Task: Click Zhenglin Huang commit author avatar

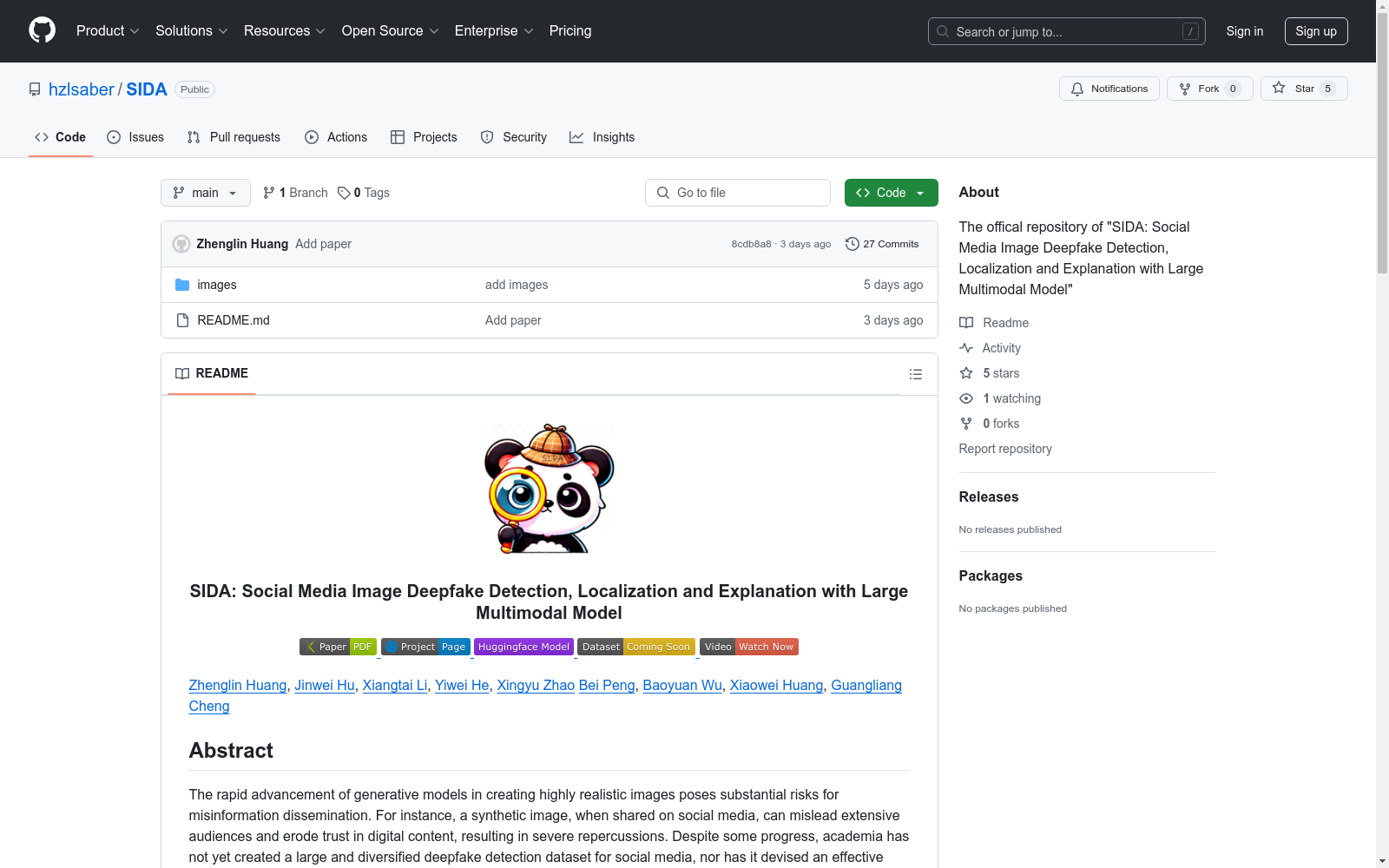Action: pyautogui.click(x=181, y=244)
